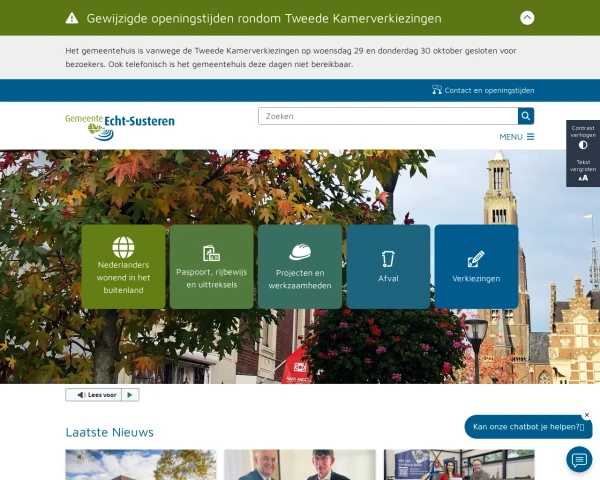
Task: Open Nederlanders wonend in het buitenland tile
Action: (x=123, y=266)
